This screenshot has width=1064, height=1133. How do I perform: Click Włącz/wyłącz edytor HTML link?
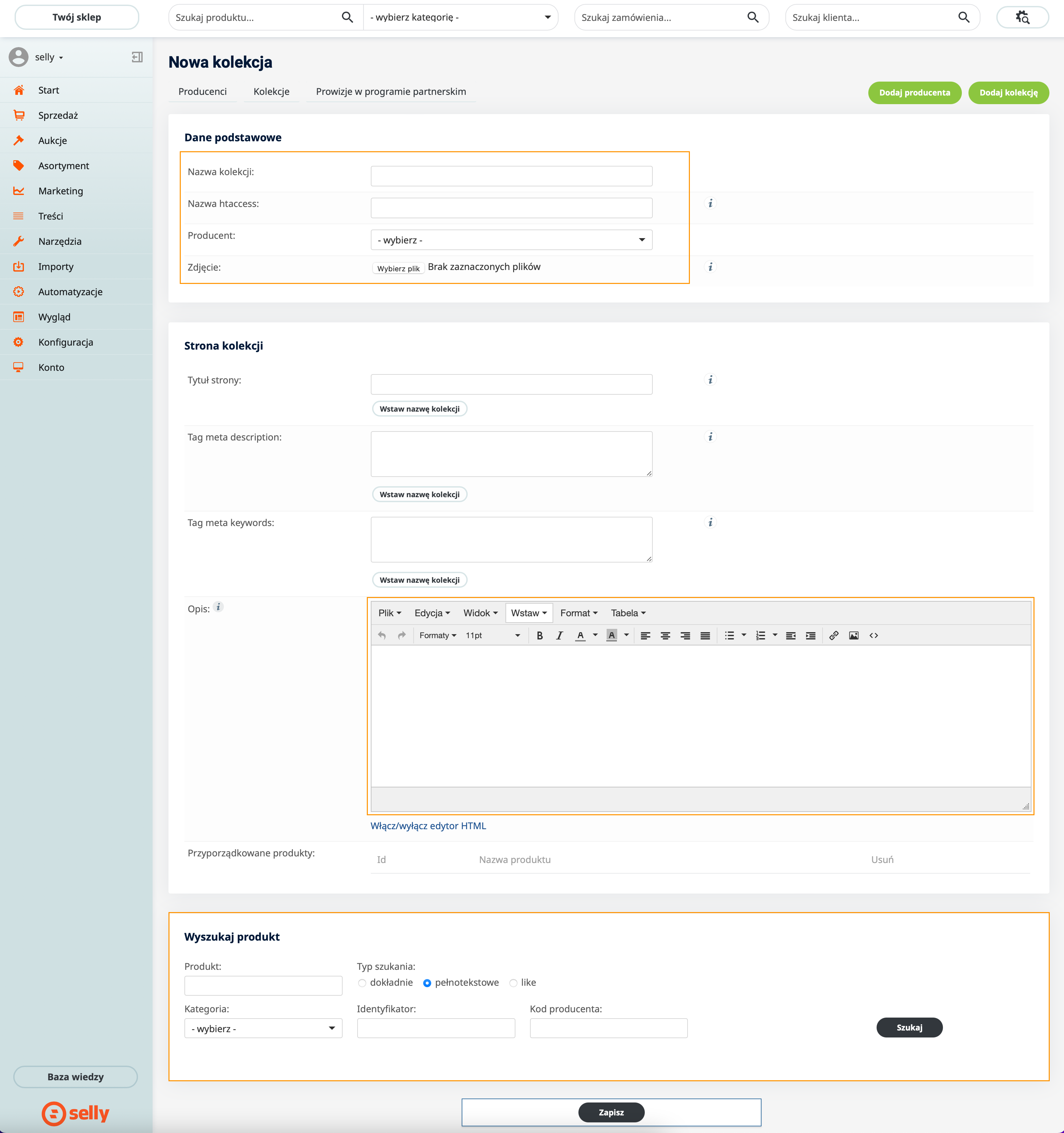(428, 826)
